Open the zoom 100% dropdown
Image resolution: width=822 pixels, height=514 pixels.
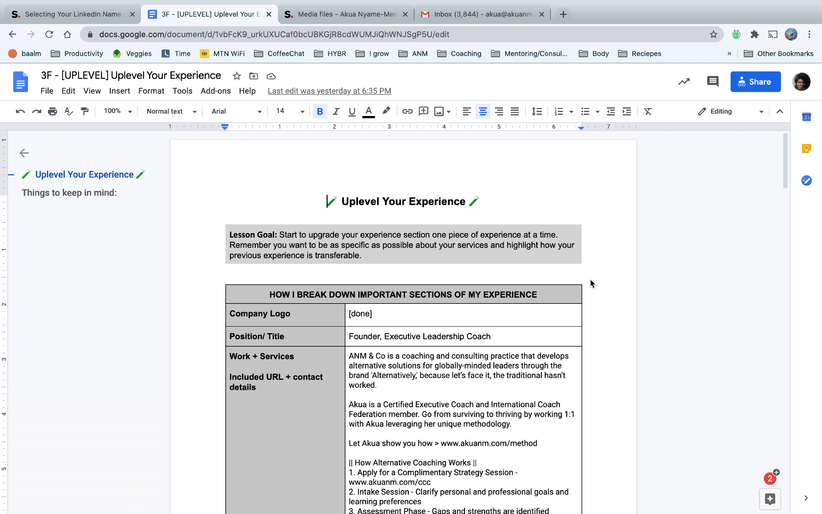coord(117,111)
